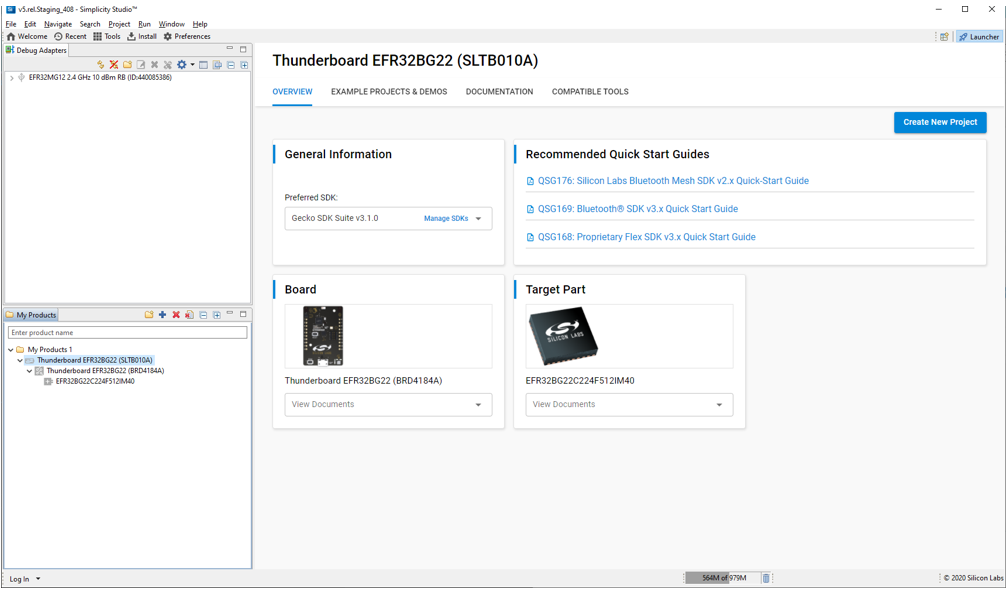The image size is (1008, 589).
Task: Open the Welcome home page
Action: 27,37
